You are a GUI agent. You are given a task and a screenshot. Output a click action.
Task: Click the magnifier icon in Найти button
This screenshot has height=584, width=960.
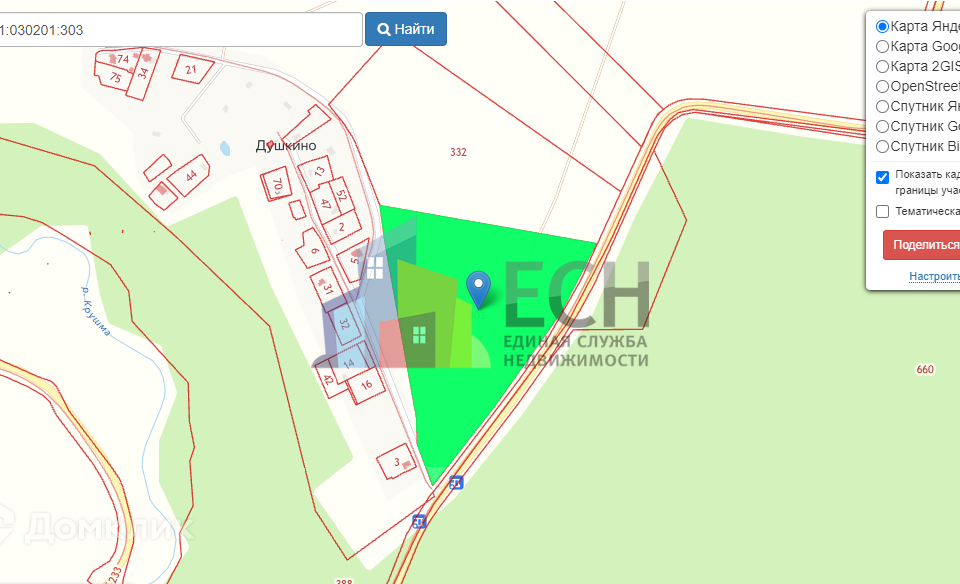pos(384,29)
